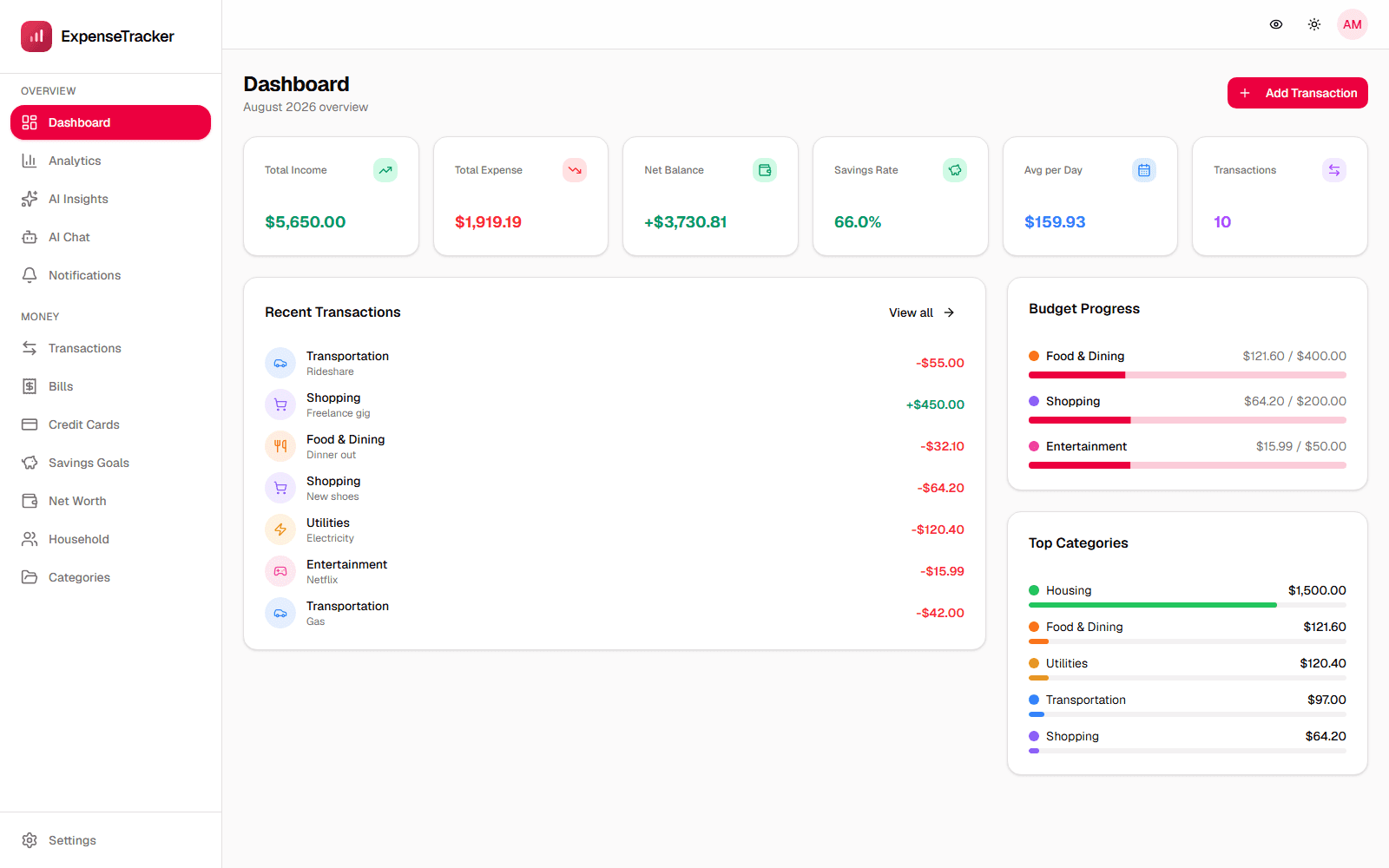Click the View all link
Screen dimensions: 1389x868
922,312
